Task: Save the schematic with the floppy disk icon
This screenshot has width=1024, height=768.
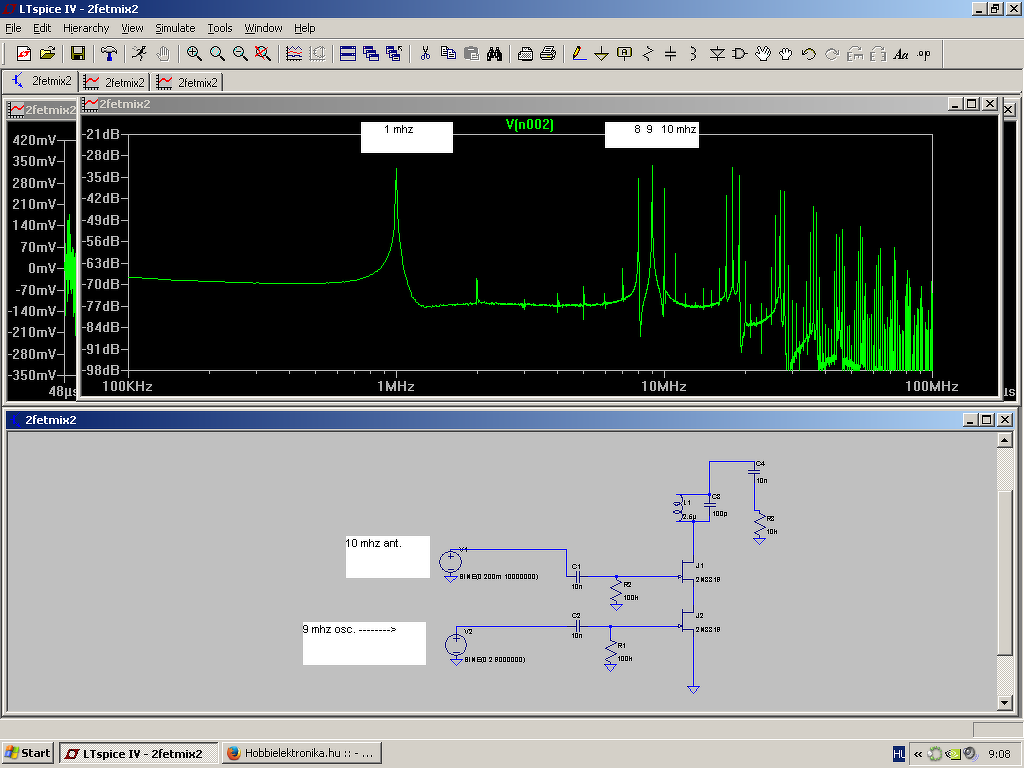Action: [x=77, y=54]
